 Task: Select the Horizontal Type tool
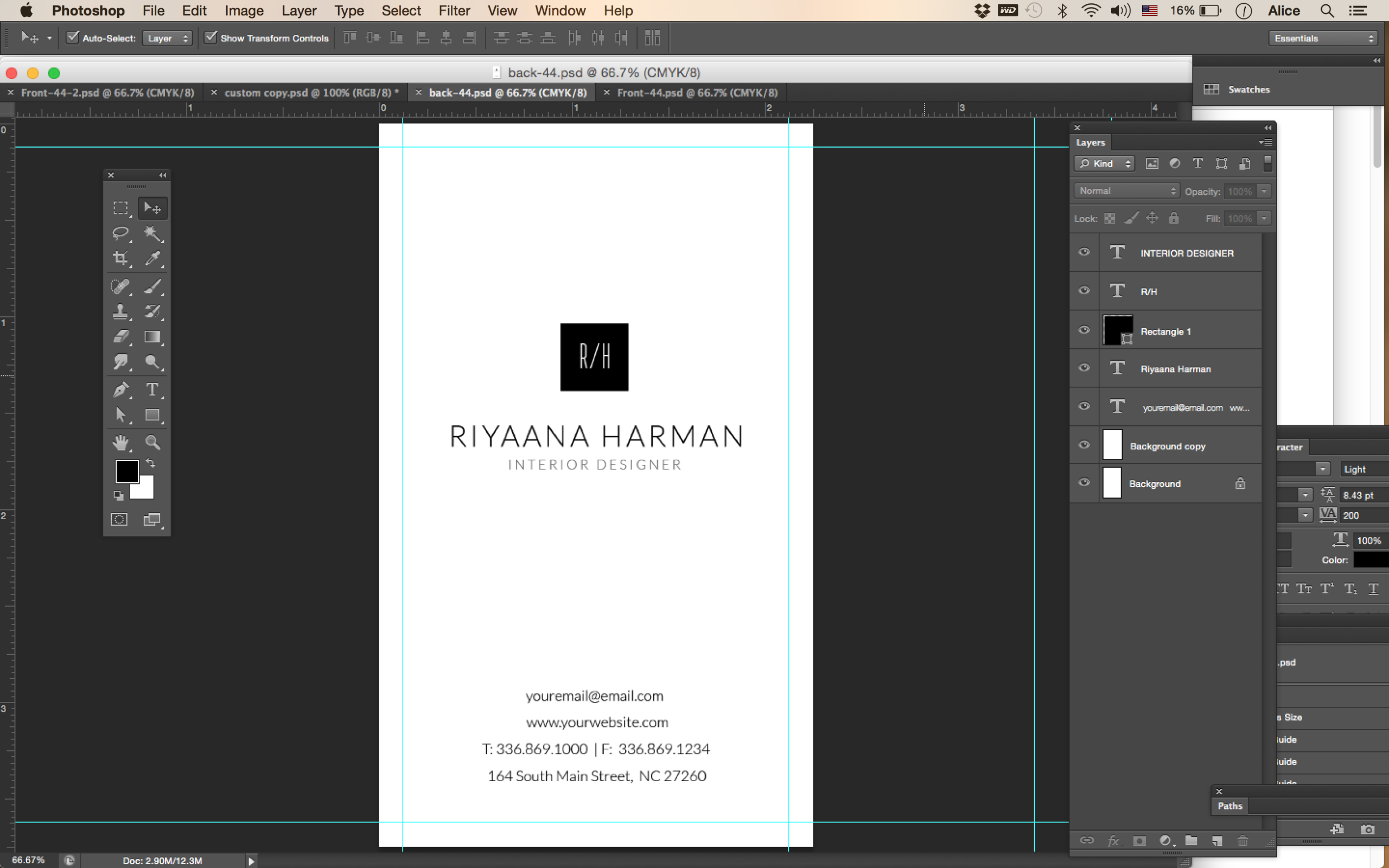pyautogui.click(x=152, y=389)
